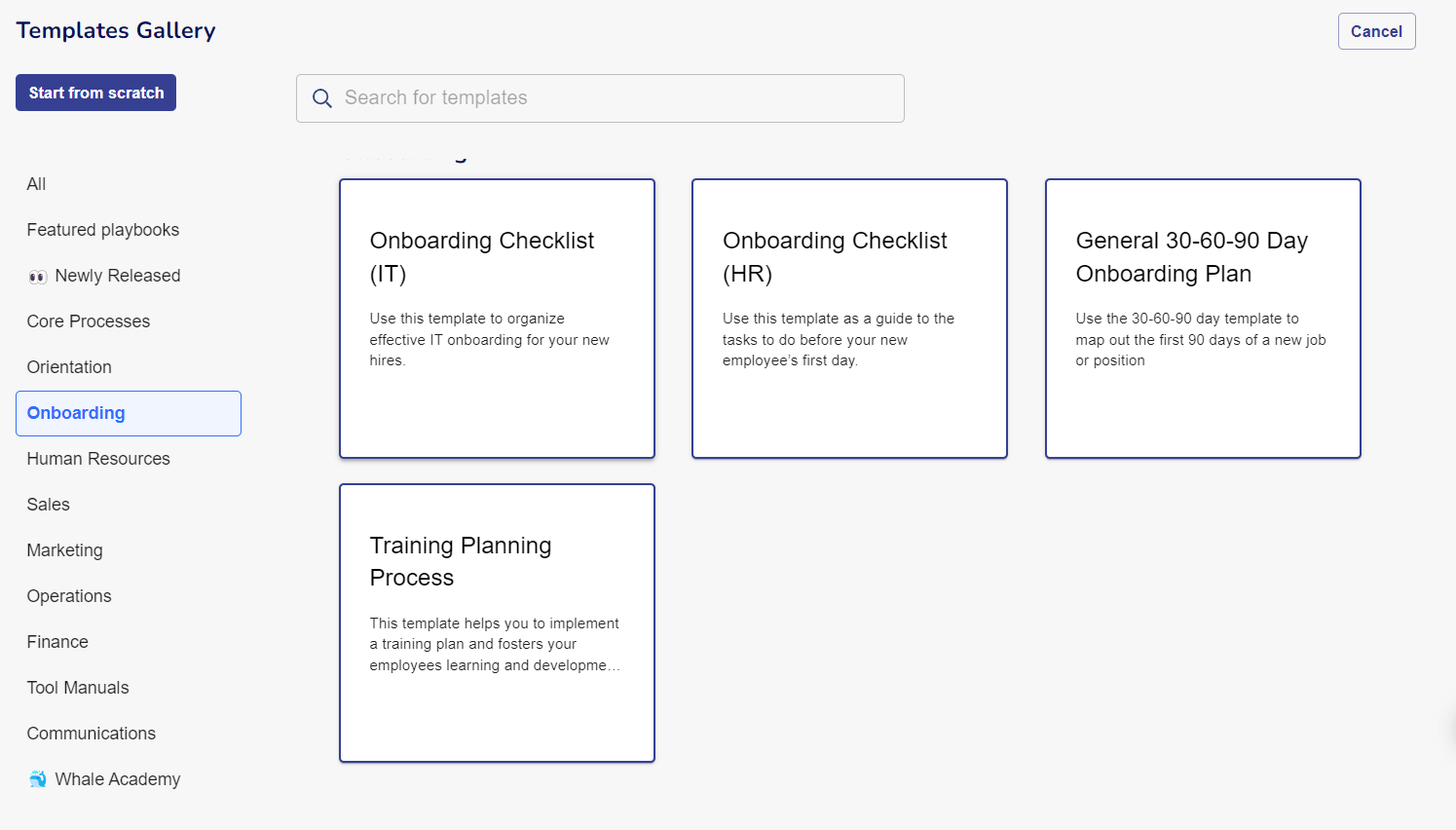Click the Start from scratch button

click(95, 92)
